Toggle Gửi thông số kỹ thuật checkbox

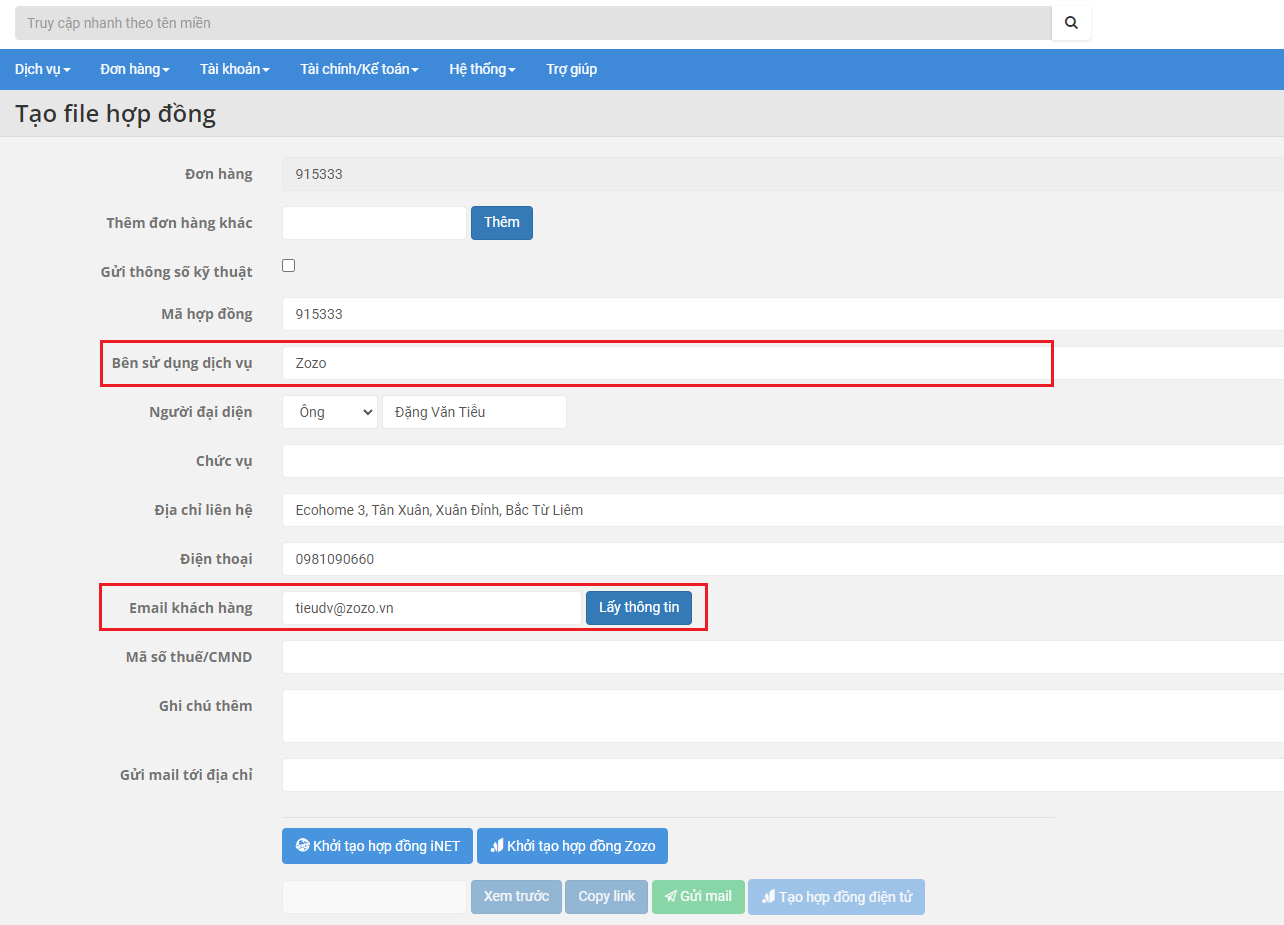[x=289, y=266]
